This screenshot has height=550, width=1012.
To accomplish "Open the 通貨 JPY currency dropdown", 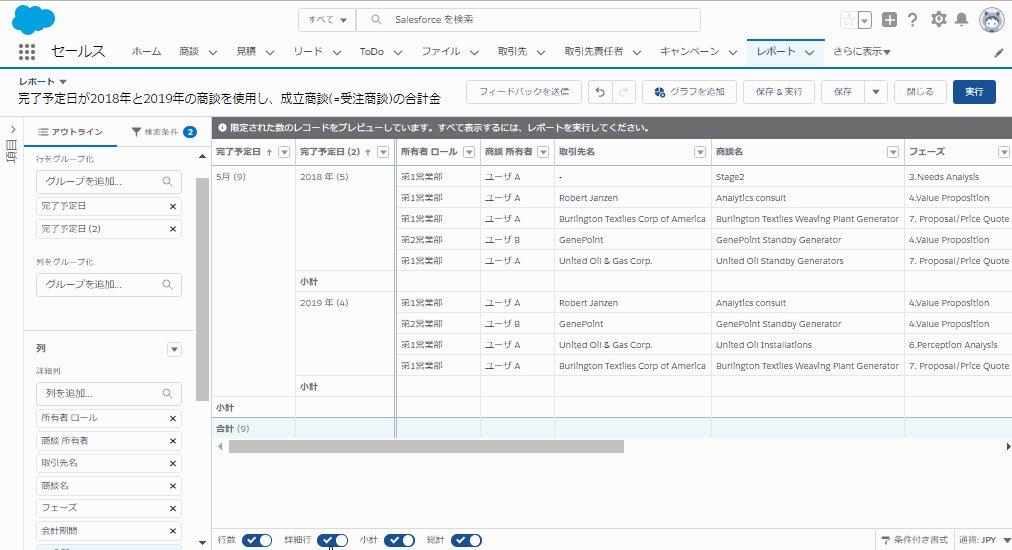I will (x=984, y=540).
